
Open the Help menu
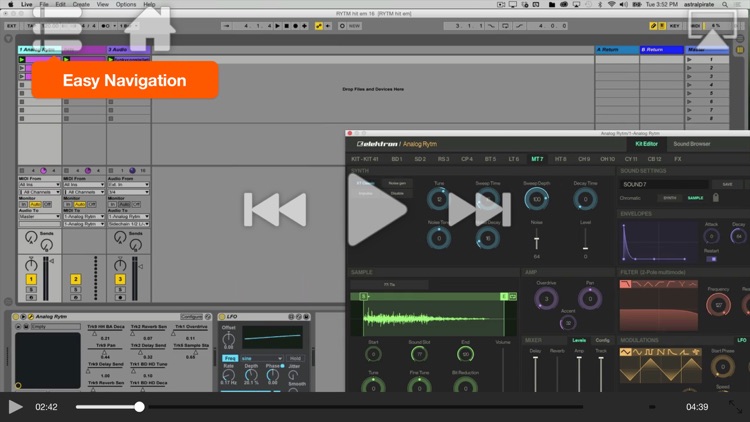point(149,4)
